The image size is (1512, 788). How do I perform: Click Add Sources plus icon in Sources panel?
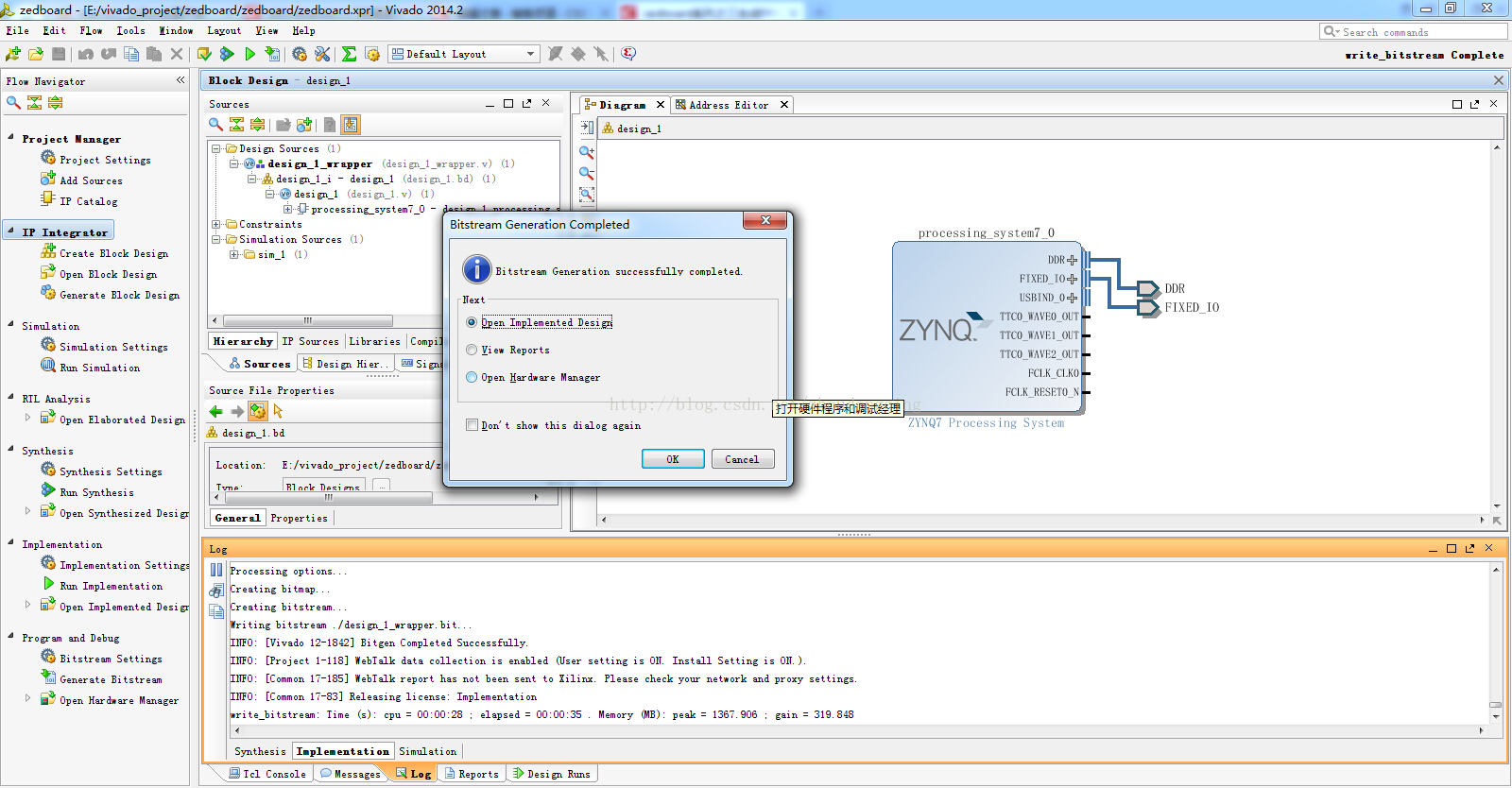[303, 124]
